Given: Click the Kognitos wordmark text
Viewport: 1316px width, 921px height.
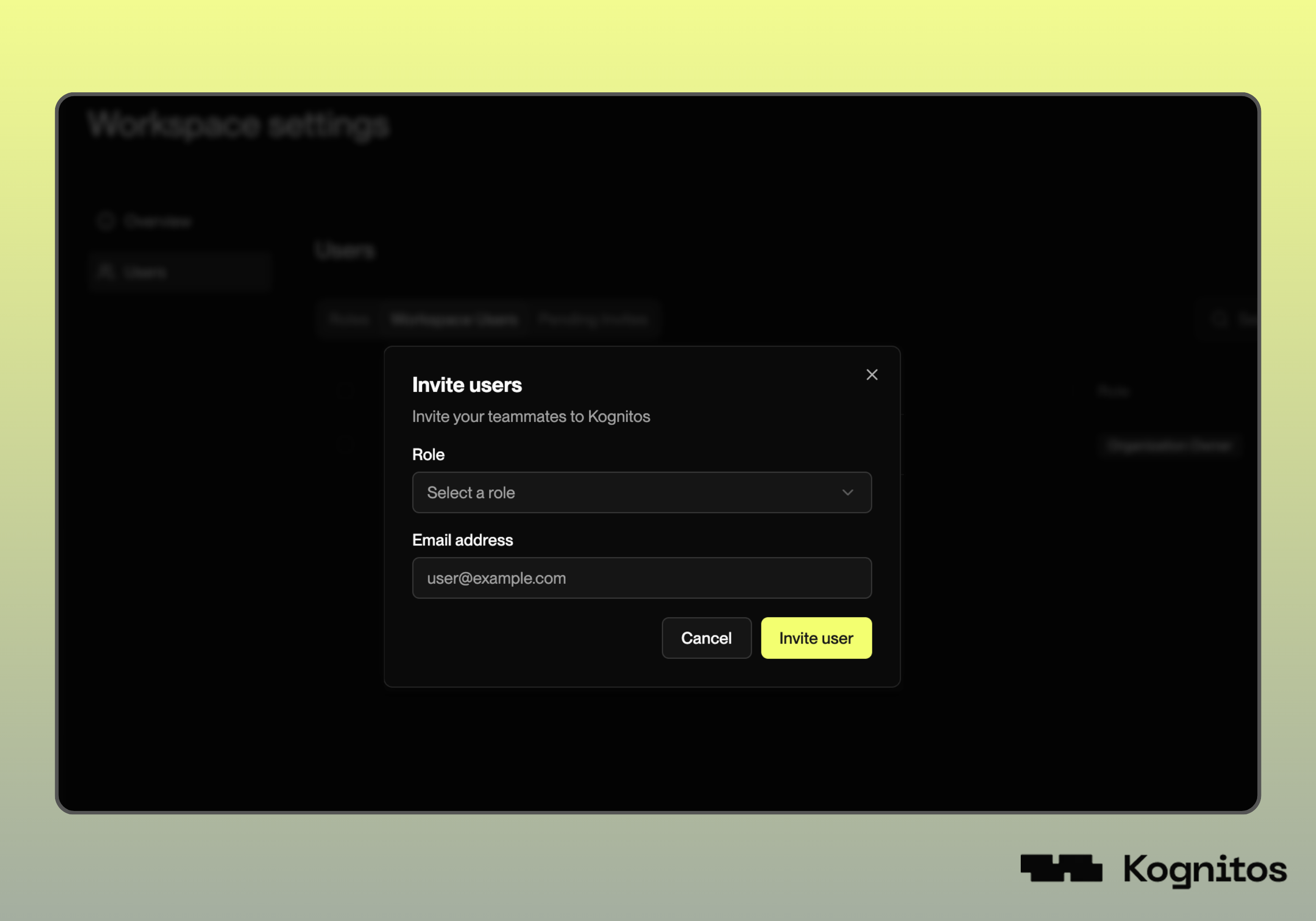Looking at the screenshot, I should [x=1205, y=869].
